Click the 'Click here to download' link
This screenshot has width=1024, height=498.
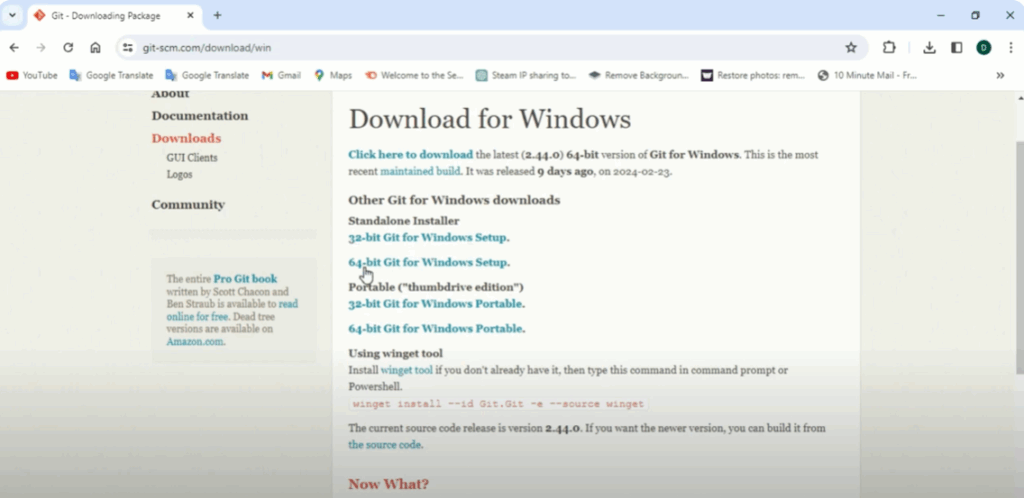(x=410, y=155)
